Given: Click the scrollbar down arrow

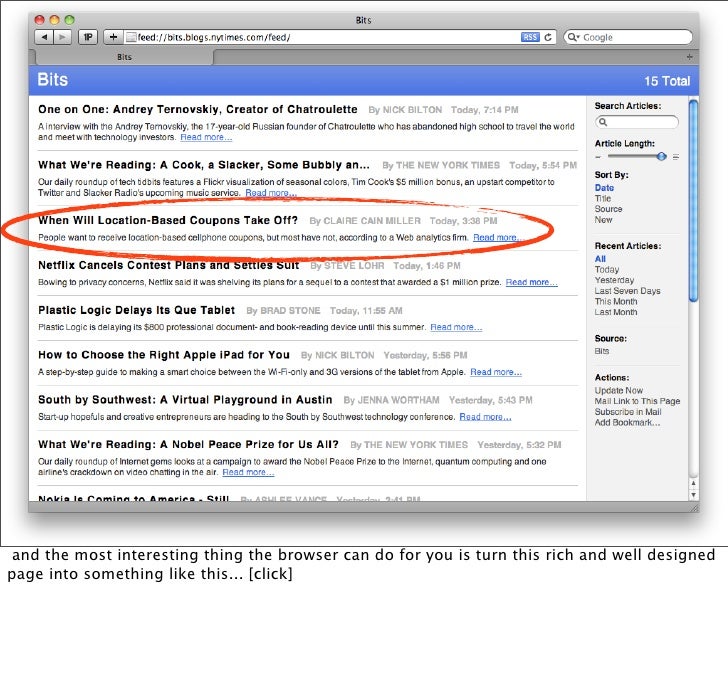Looking at the screenshot, I should 694,495.
